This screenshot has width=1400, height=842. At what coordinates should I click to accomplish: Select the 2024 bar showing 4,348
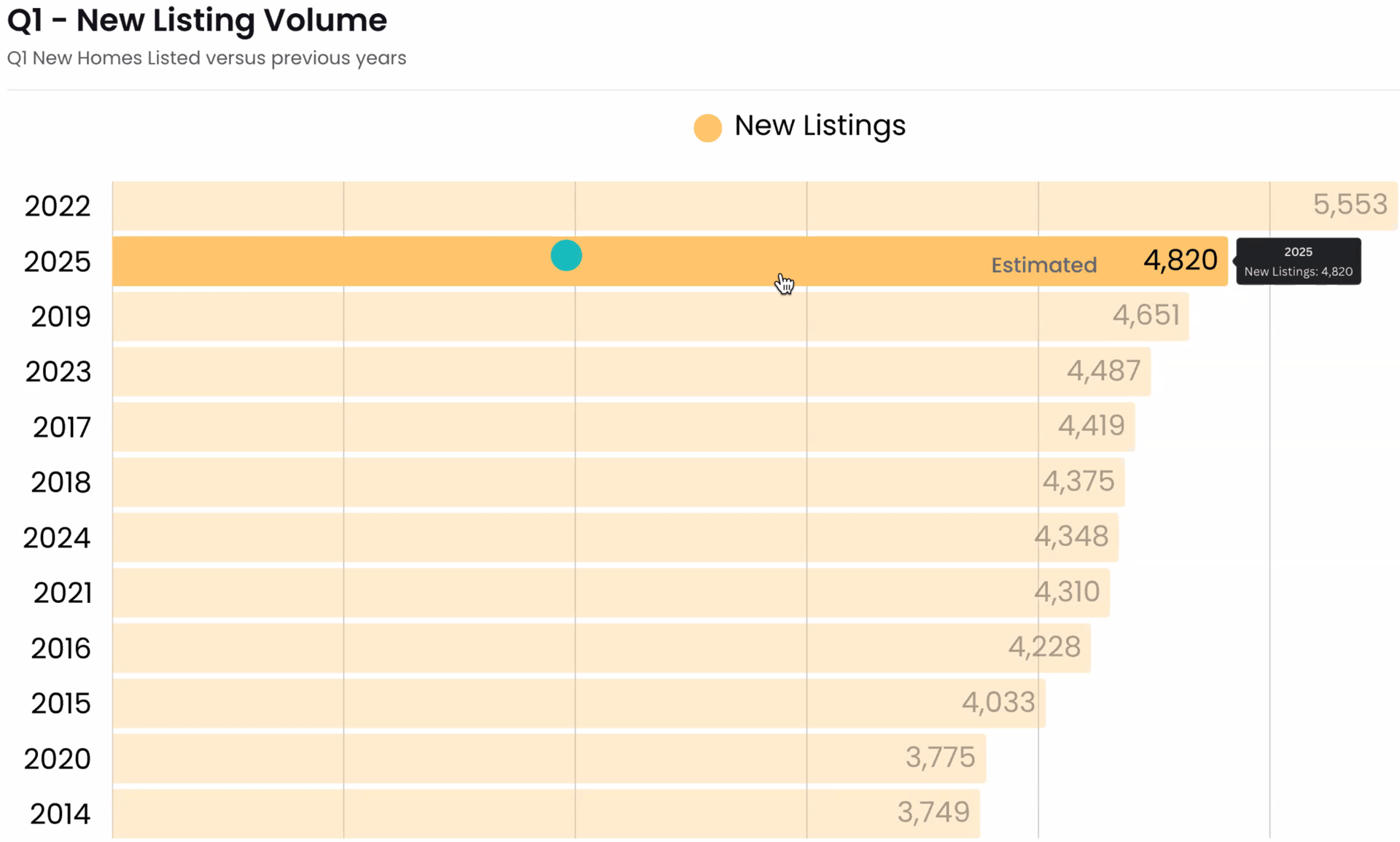[x=615, y=538]
